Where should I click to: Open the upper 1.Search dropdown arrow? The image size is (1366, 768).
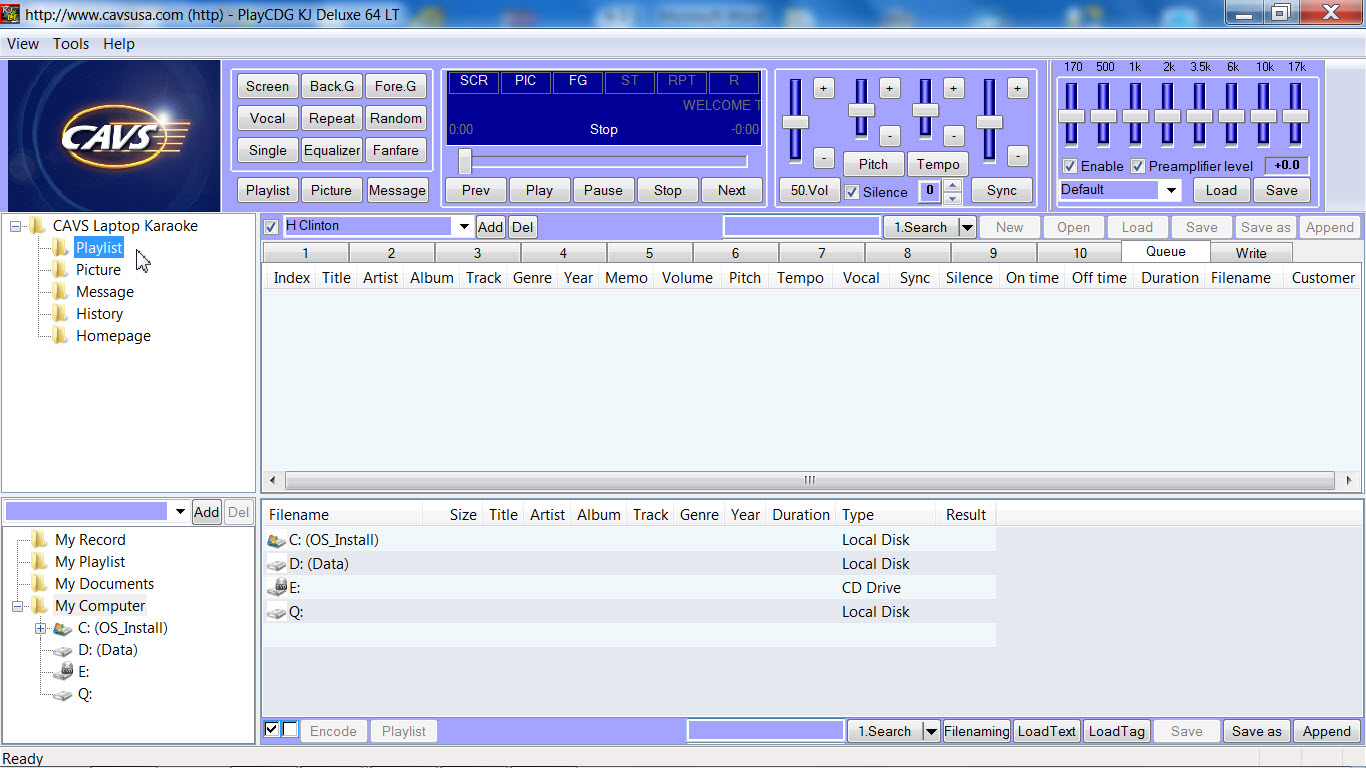(967, 227)
